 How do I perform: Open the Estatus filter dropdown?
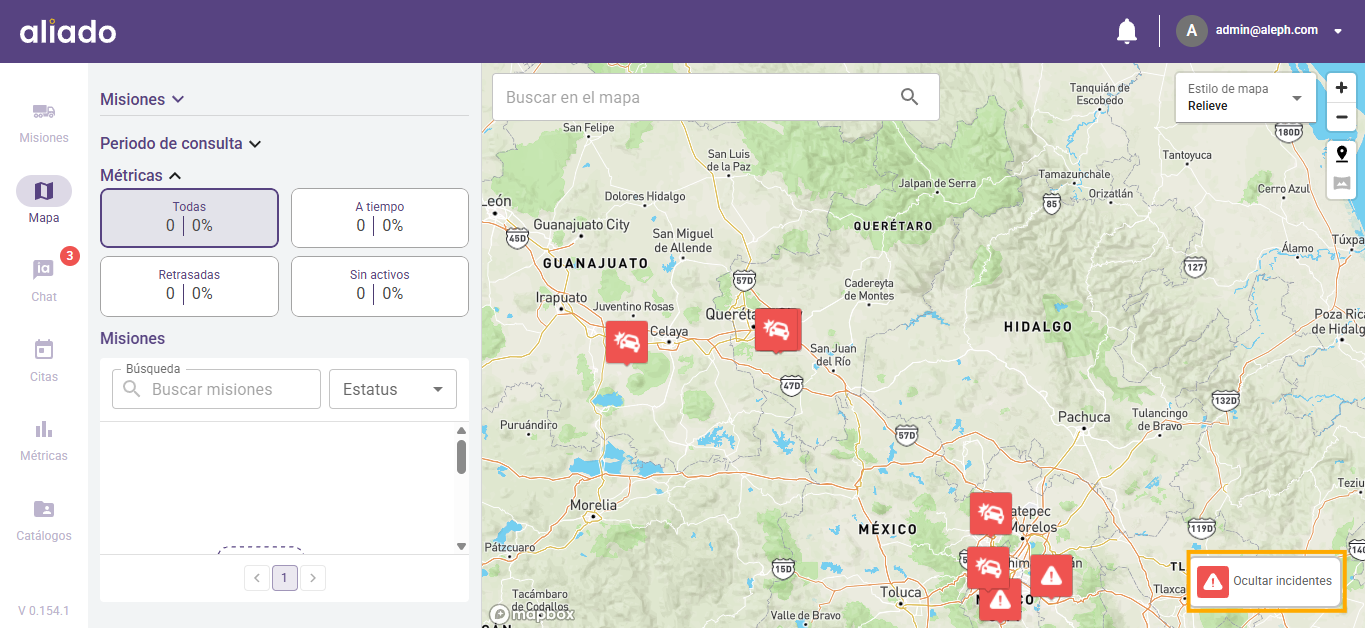click(x=392, y=389)
